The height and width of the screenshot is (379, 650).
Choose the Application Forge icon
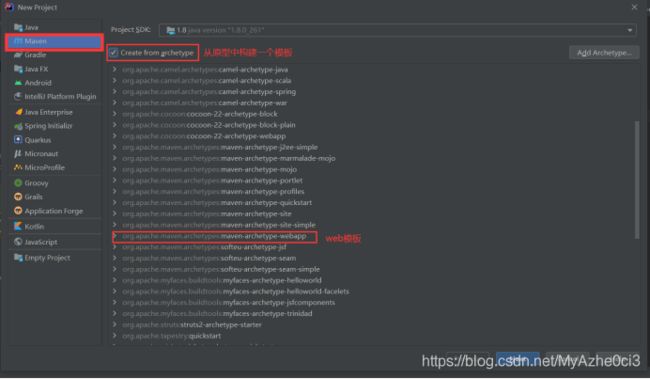[x=18, y=211]
